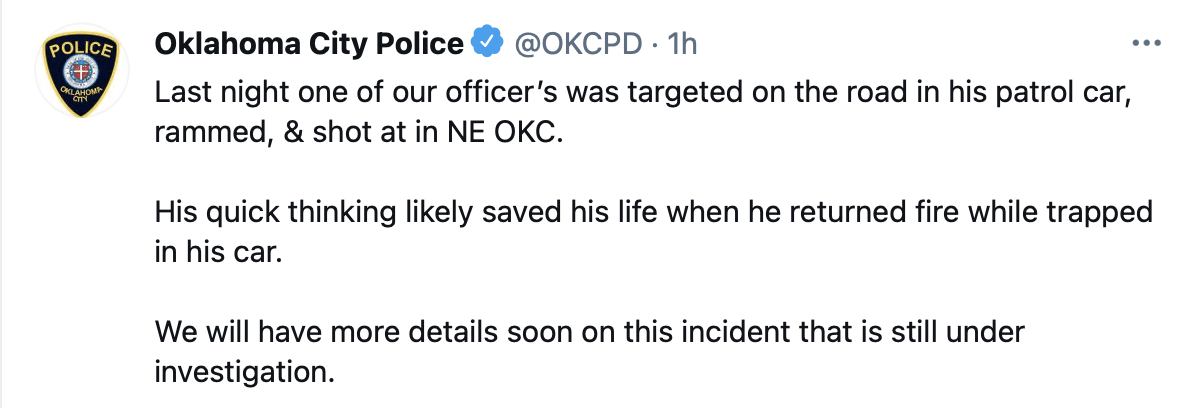The width and height of the screenshot is (1196, 408).
Task: Open the @OKCPD handle link
Action: pyautogui.click(x=579, y=44)
